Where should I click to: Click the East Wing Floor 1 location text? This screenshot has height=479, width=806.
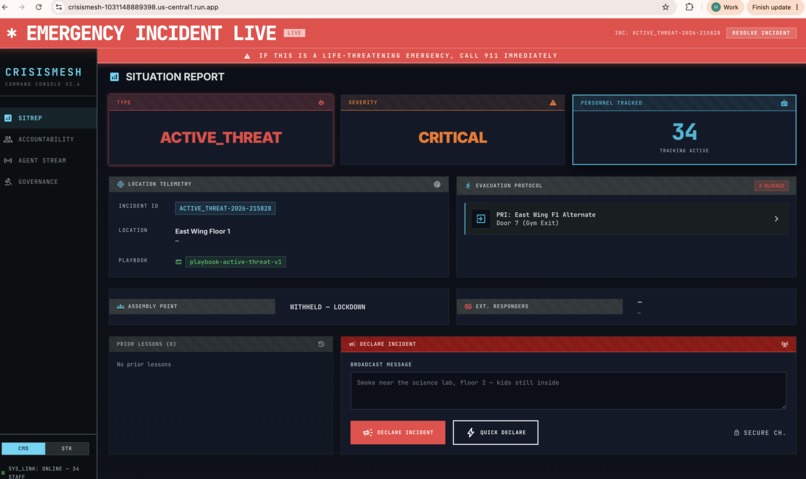pos(203,231)
